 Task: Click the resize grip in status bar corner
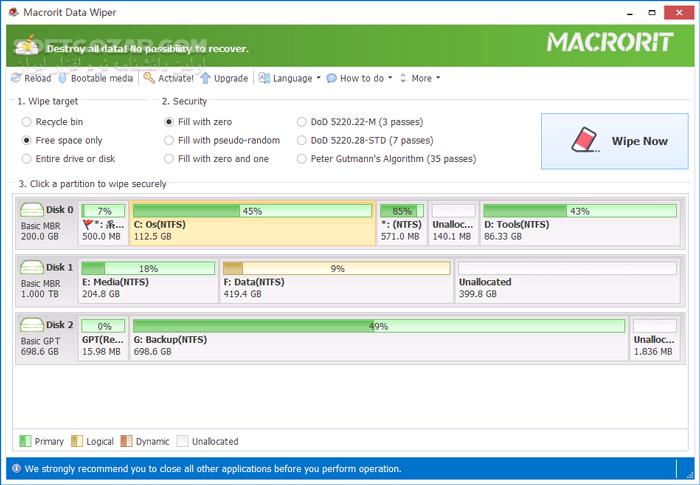pos(689,474)
